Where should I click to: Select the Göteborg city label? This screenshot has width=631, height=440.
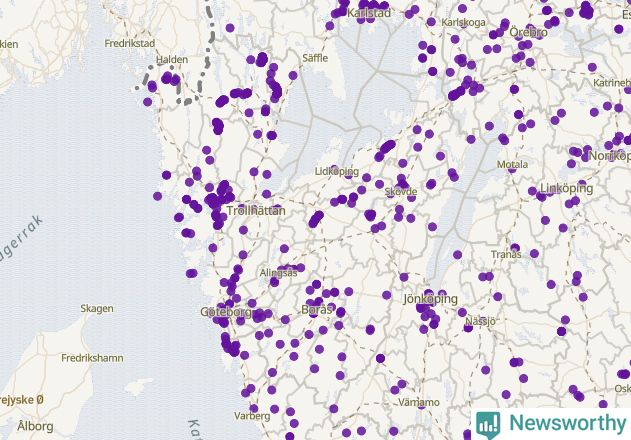point(226,312)
